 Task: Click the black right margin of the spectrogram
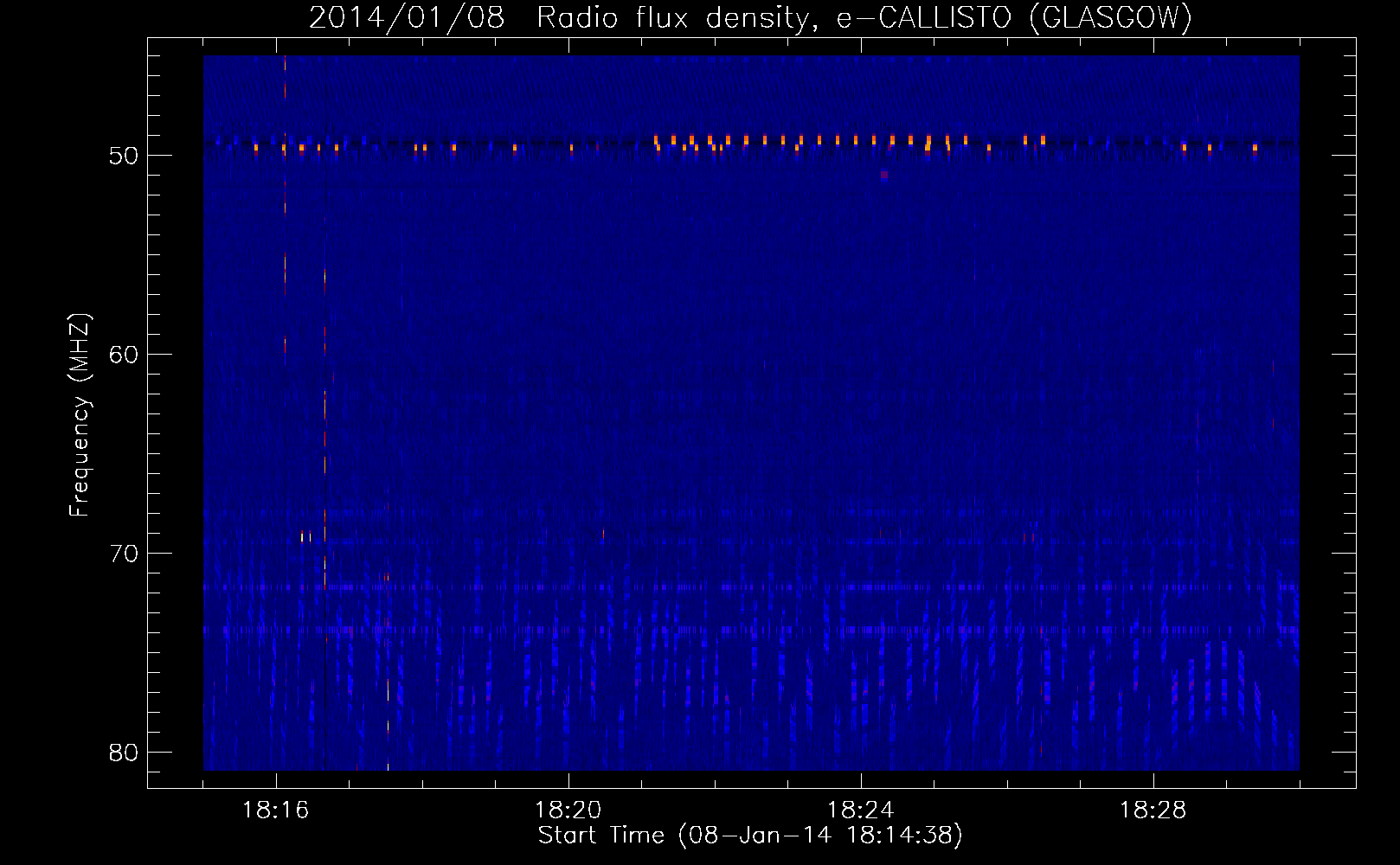(1326, 415)
